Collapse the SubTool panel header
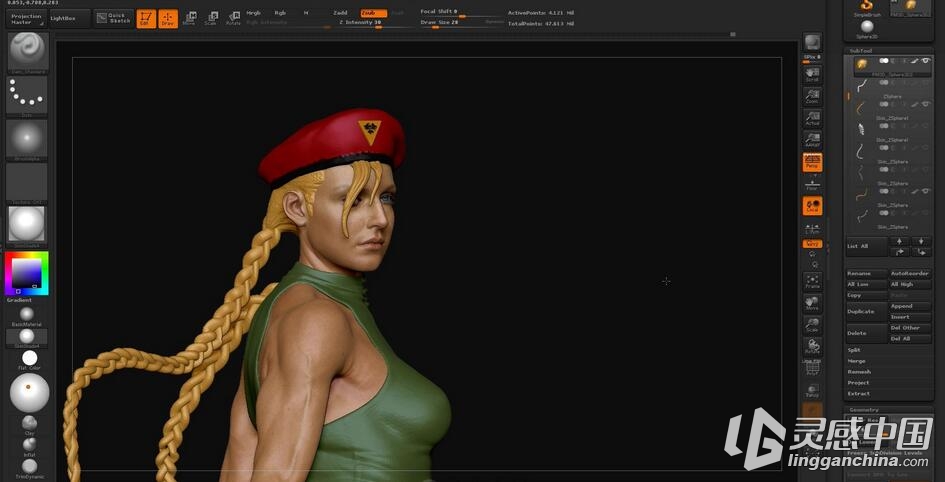945x482 pixels. 888,51
